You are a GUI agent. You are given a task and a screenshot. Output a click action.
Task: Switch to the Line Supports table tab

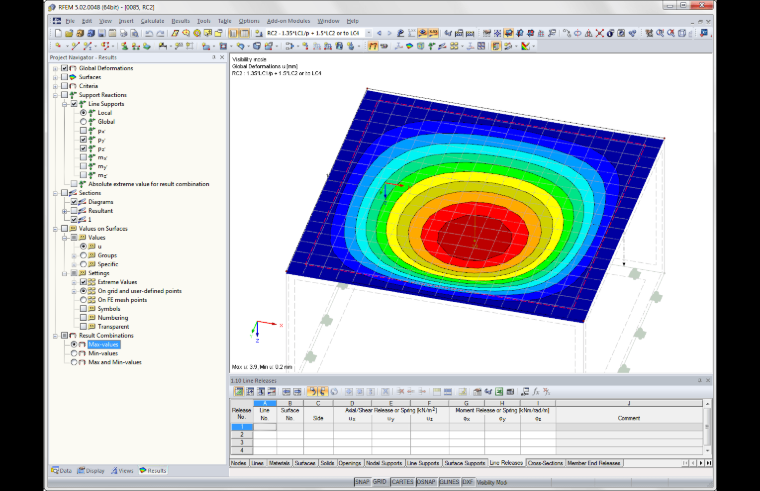(423, 463)
